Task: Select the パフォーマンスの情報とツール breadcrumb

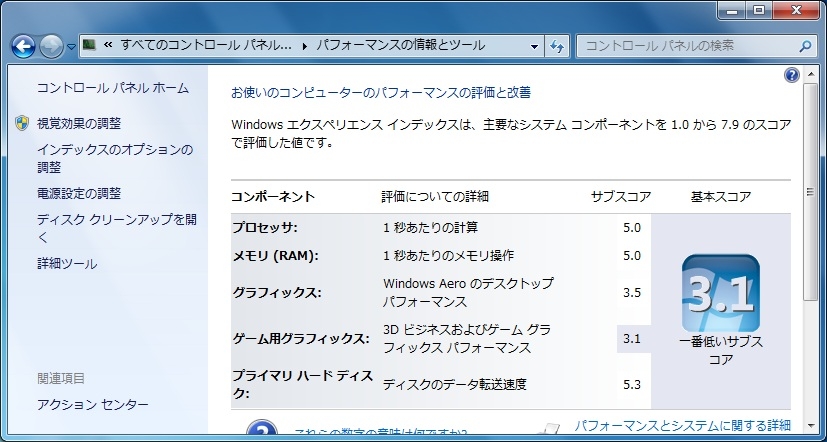Action: (x=400, y=45)
